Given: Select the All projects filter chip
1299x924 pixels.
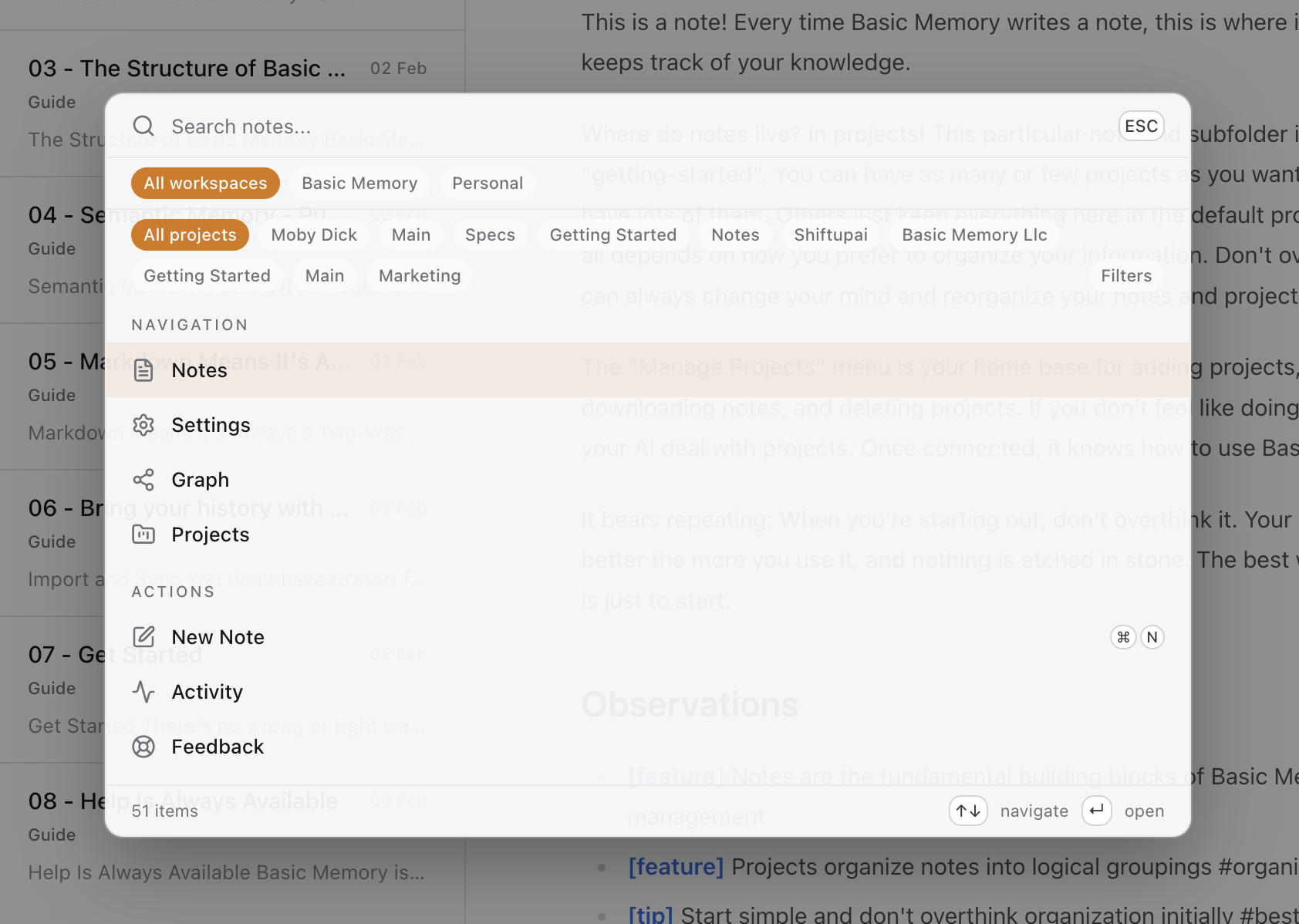Looking at the screenshot, I should 190,234.
